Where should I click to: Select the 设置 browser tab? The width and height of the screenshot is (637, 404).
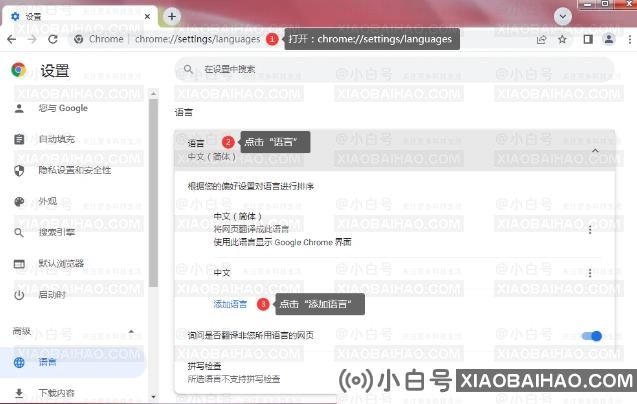[80, 17]
